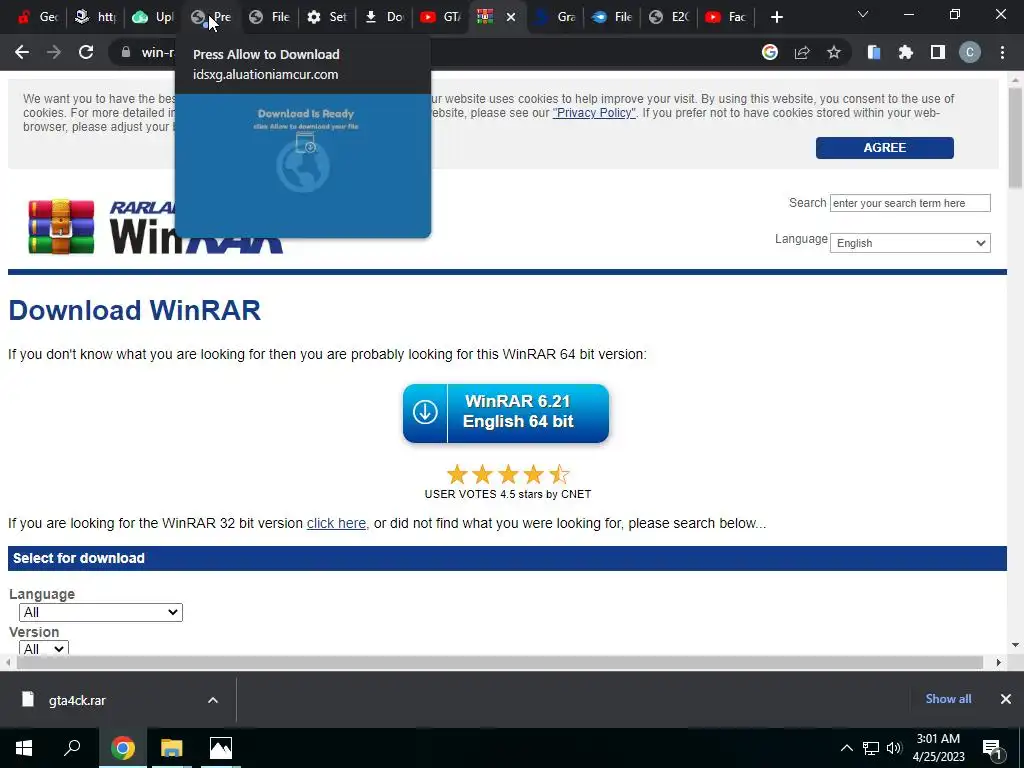Open the notification center
This screenshot has width=1024, height=768.
coord(993,748)
